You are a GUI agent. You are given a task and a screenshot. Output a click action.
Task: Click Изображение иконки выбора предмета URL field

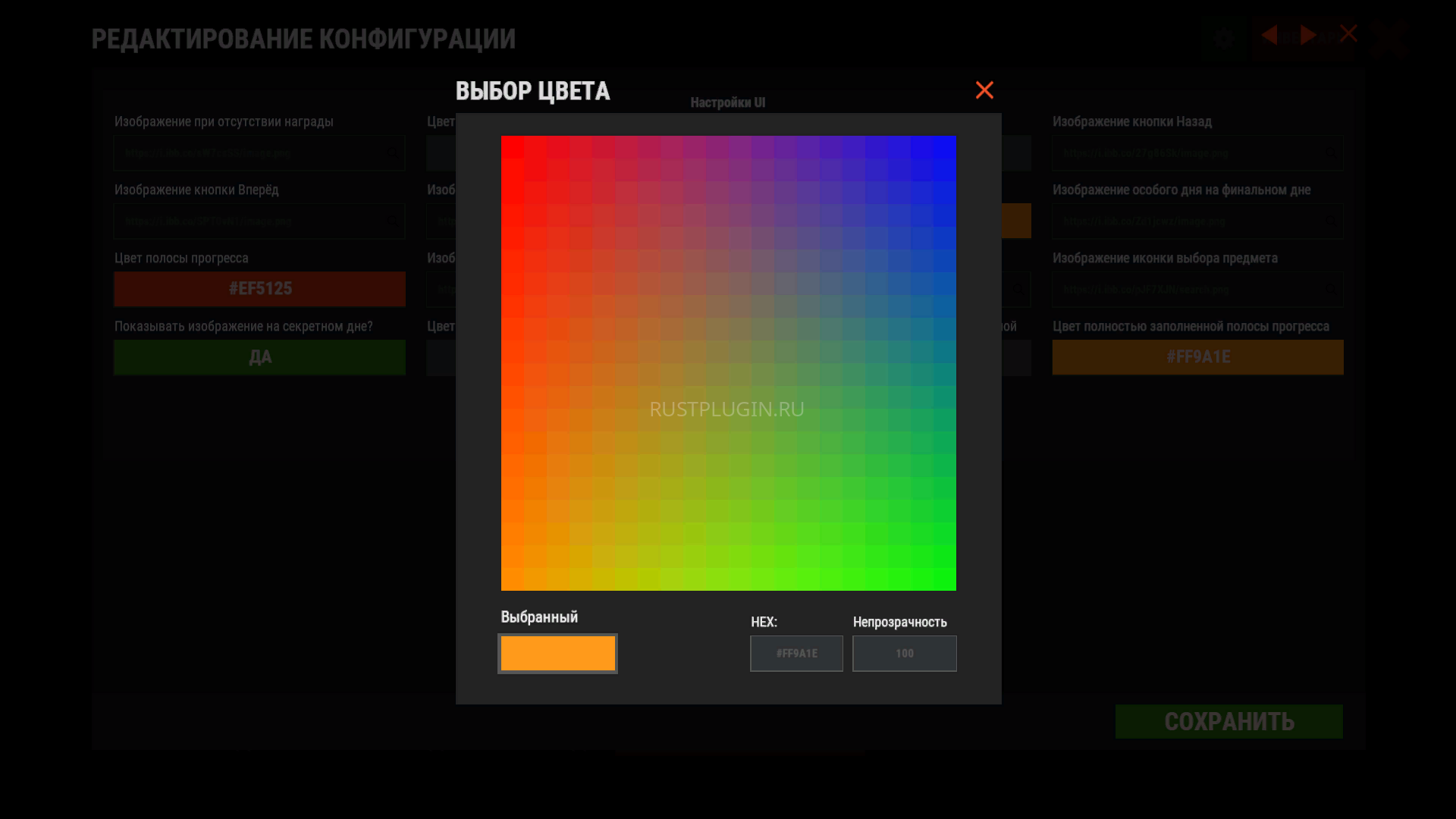coord(1197,290)
